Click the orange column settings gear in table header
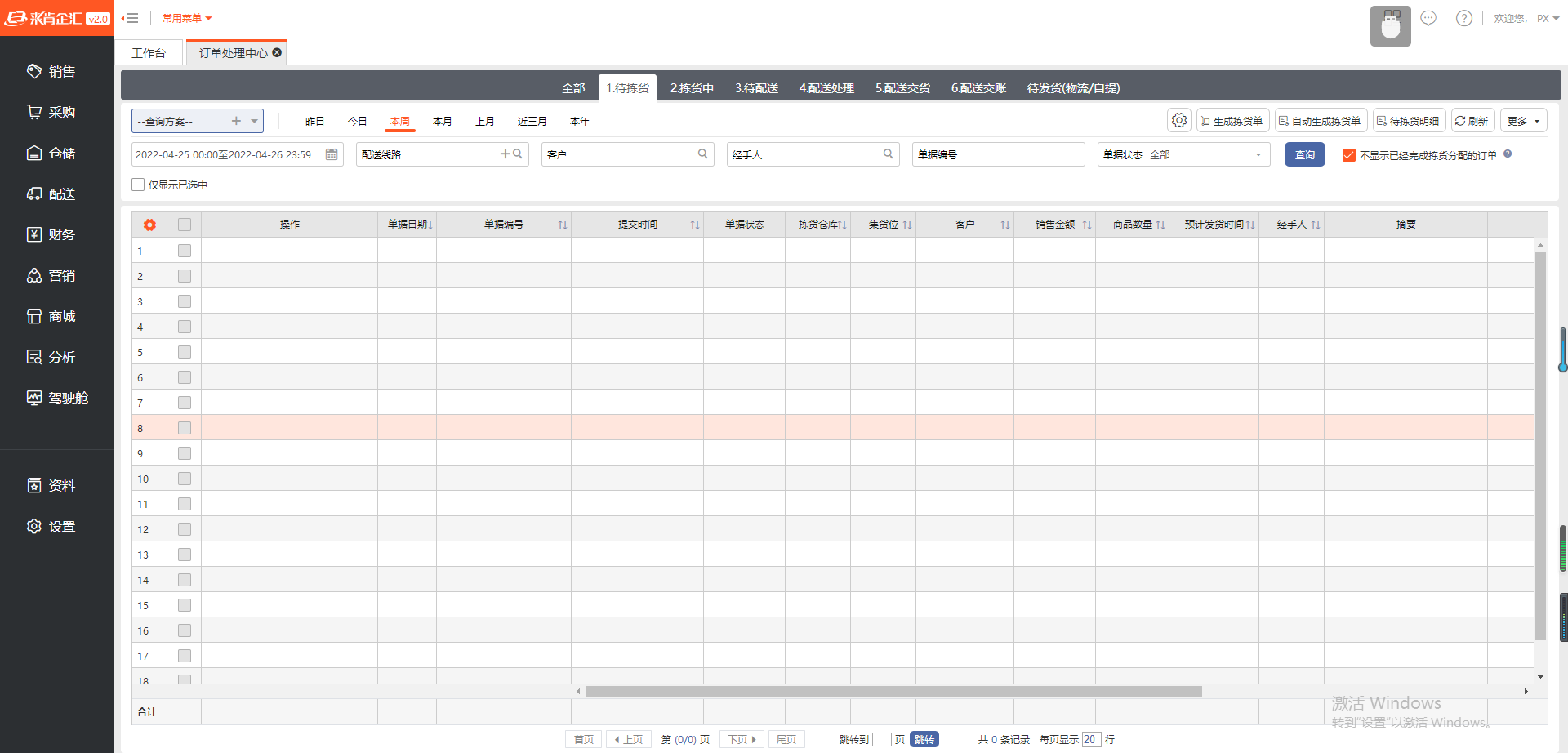Image resolution: width=1568 pixels, height=753 pixels. coord(149,225)
